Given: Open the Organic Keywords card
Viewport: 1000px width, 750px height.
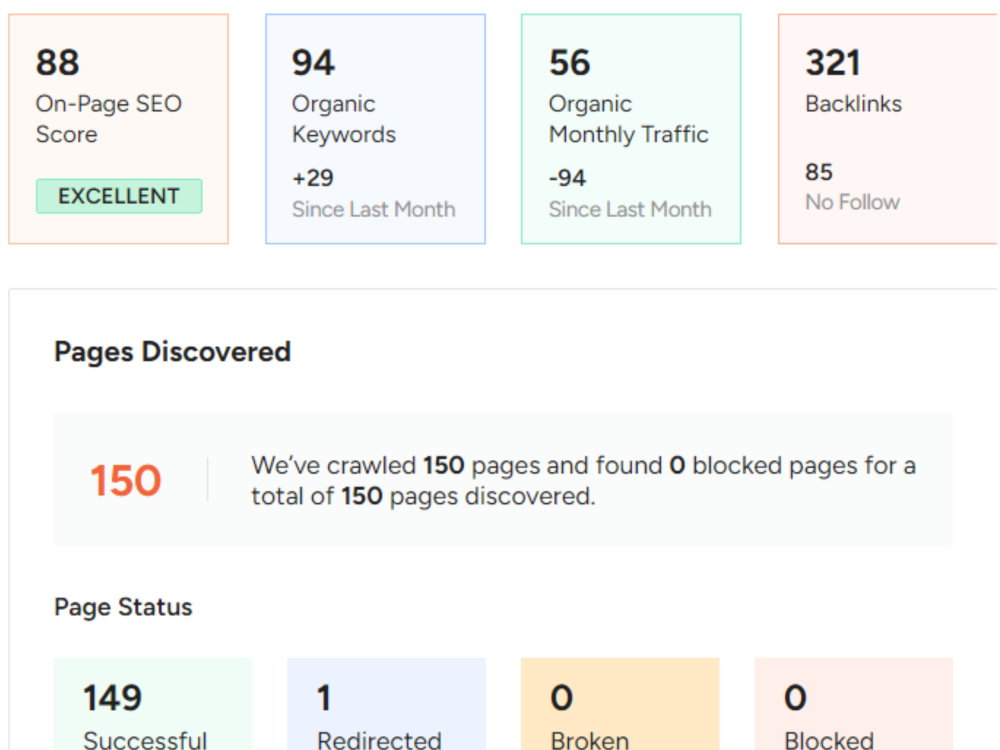Looking at the screenshot, I should pyautogui.click(x=376, y=129).
